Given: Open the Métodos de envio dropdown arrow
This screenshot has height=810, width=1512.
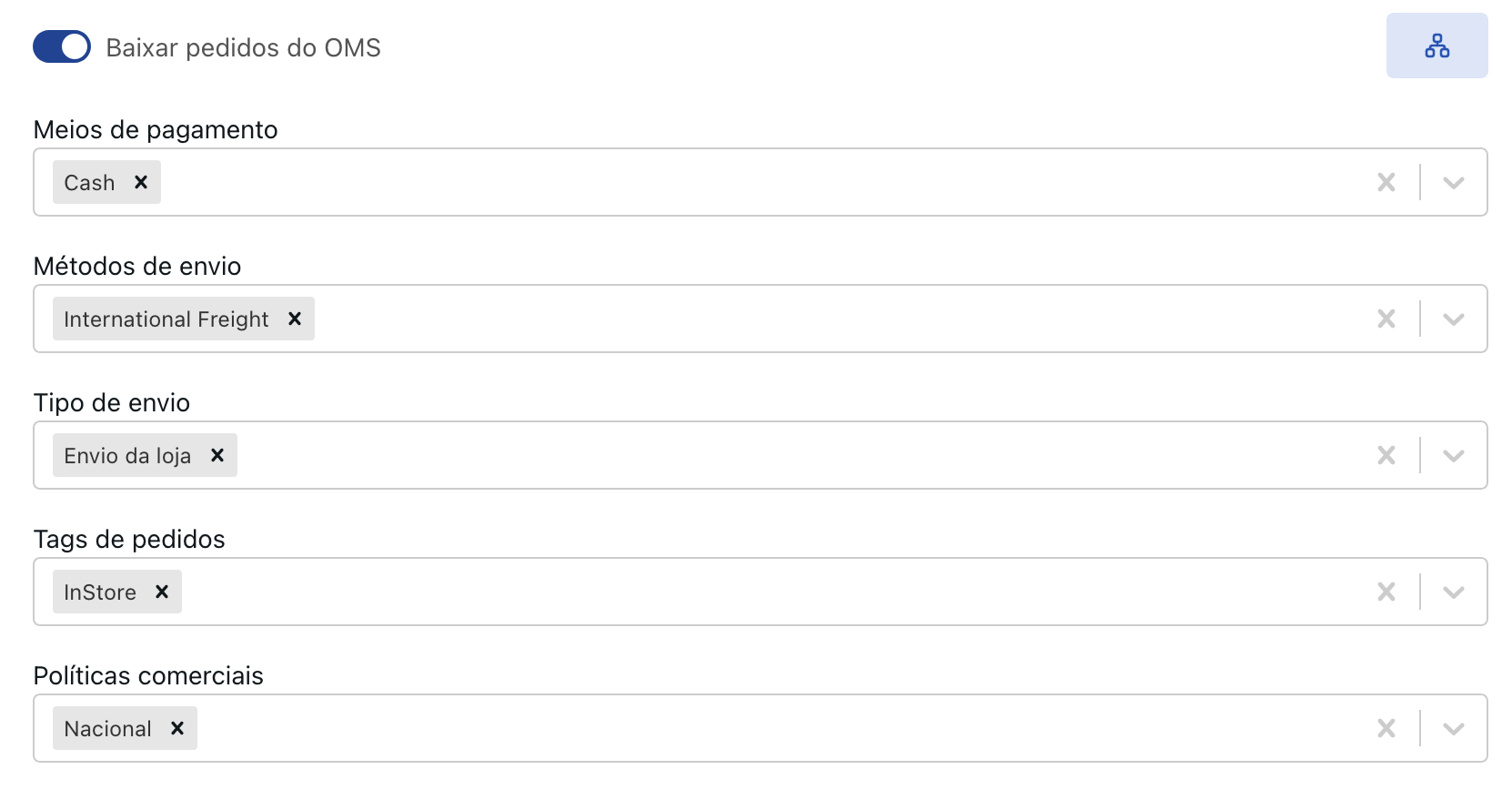Looking at the screenshot, I should coord(1454,319).
